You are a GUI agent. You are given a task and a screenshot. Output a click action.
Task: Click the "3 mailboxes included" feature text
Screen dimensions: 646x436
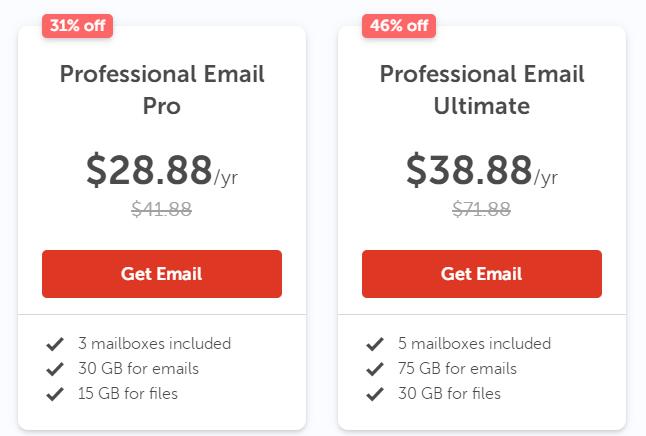pos(154,344)
